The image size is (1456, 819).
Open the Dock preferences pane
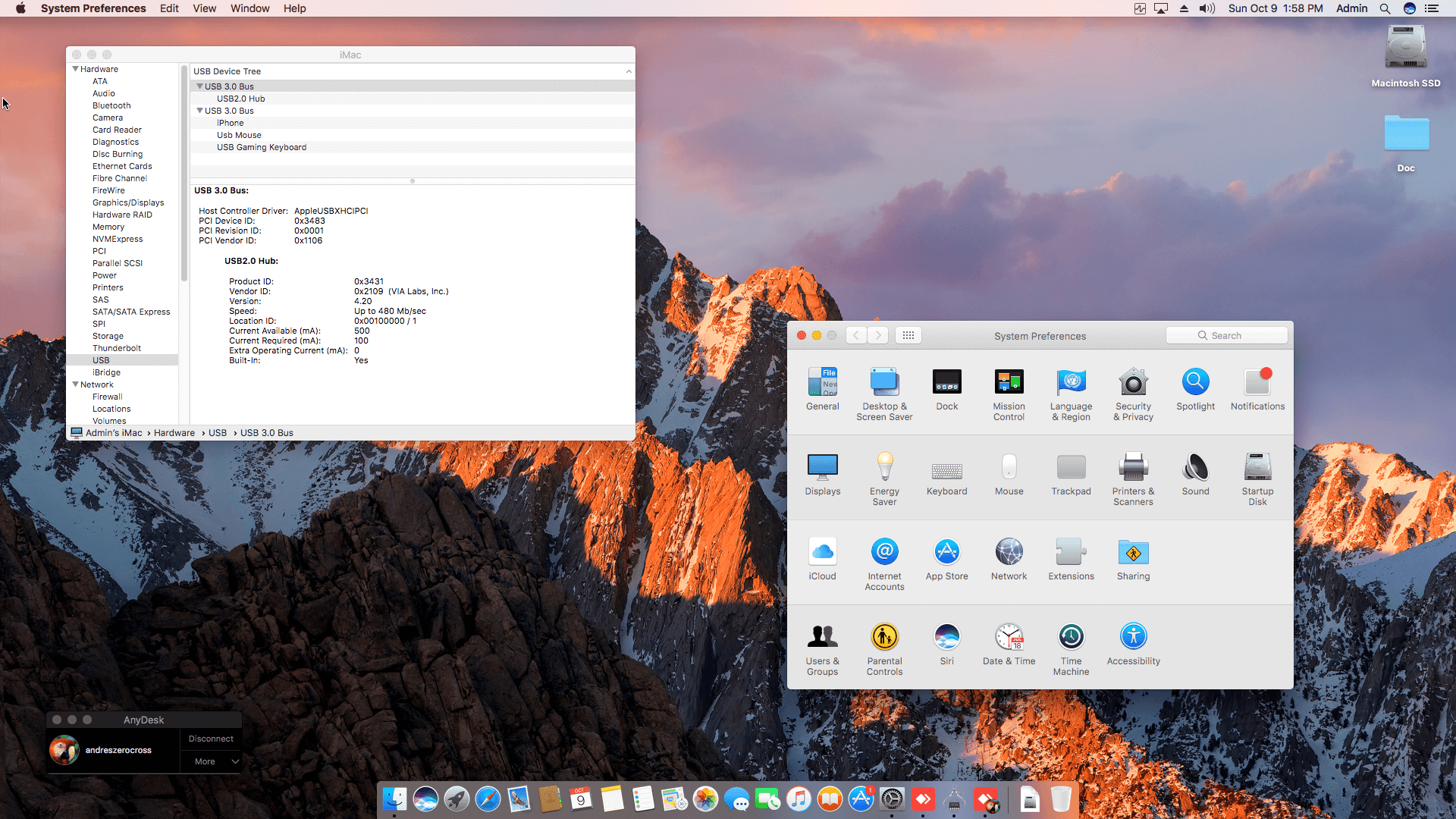pyautogui.click(x=946, y=390)
